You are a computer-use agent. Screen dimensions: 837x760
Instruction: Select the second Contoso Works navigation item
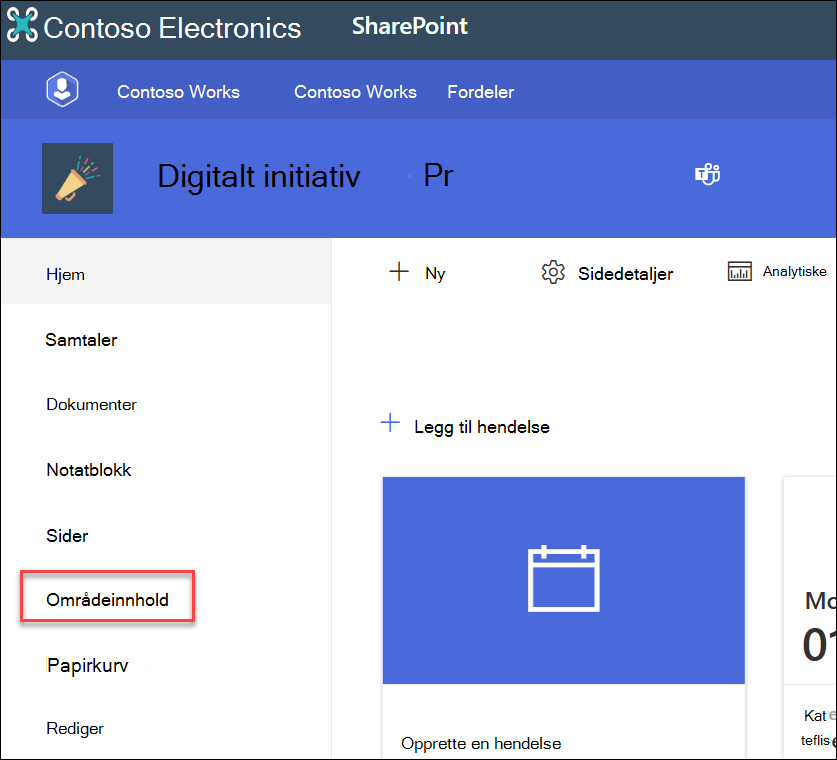click(355, 92)
